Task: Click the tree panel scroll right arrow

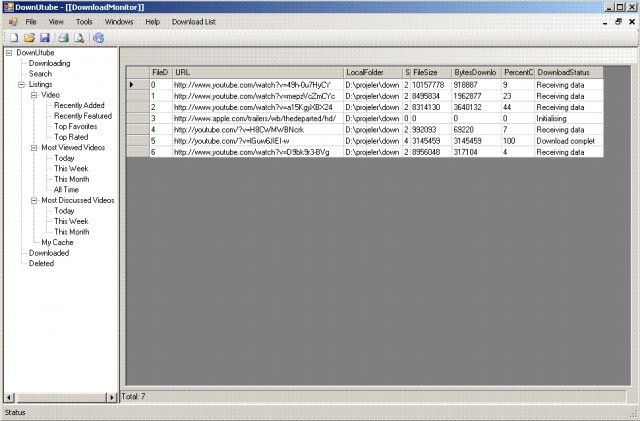Action: click(111, 397)
